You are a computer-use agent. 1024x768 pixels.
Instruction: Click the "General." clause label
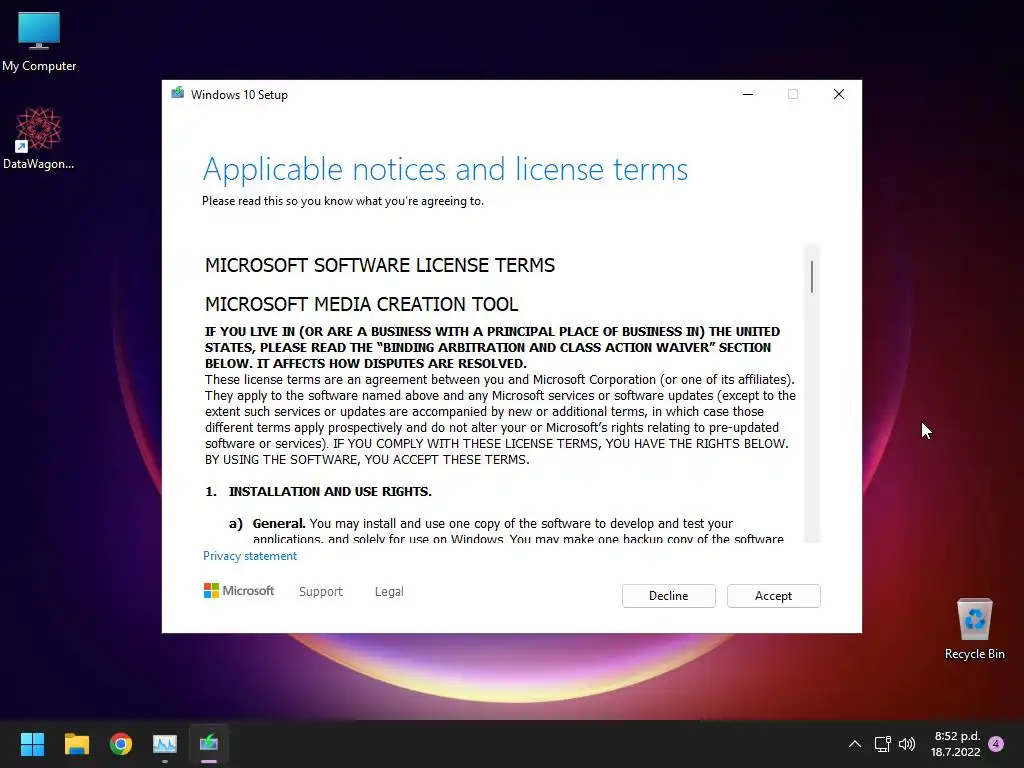tap(279, 524)
